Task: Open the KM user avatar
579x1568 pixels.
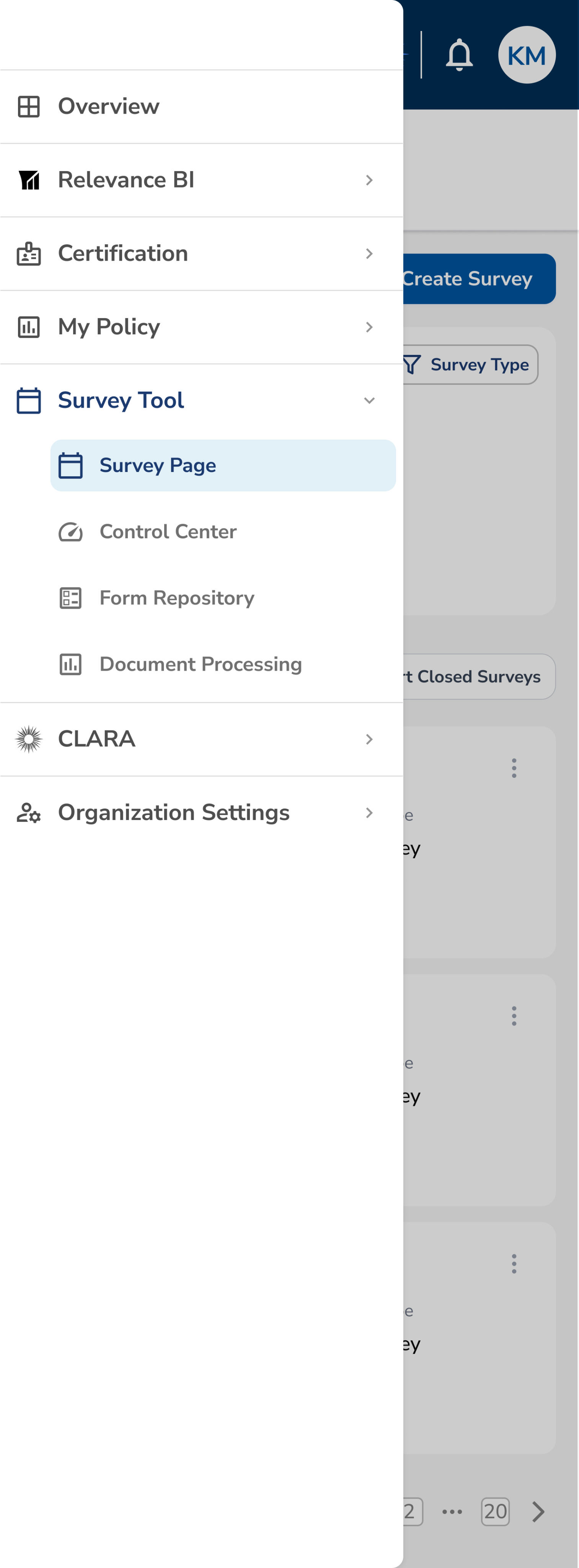Action: coord(526,55)
